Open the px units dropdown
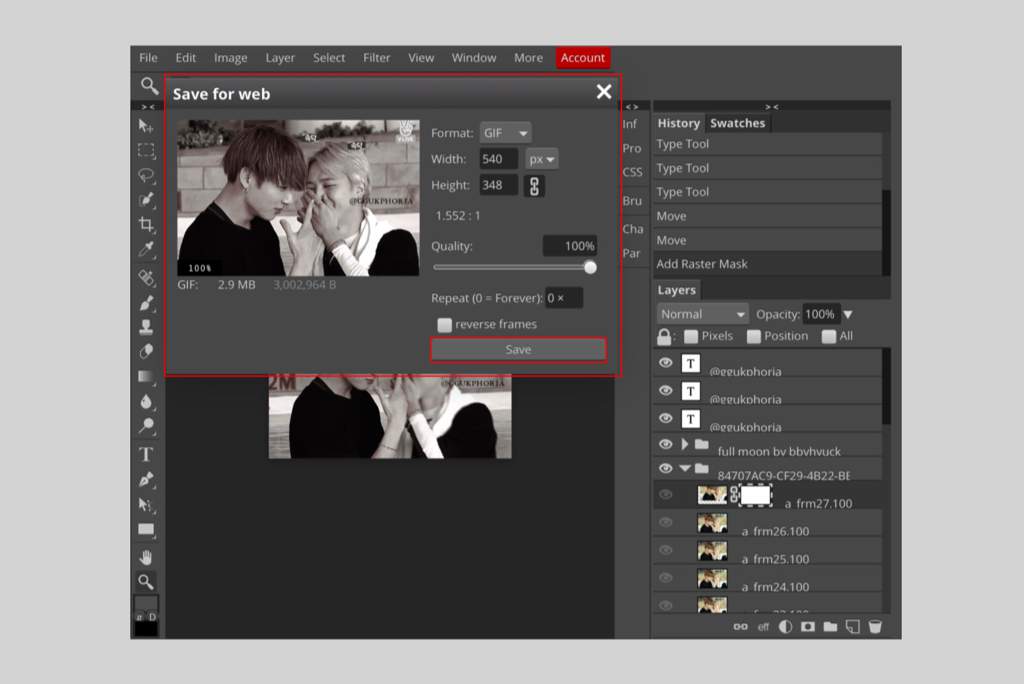Viewport: 1024px width, 684px height. [x=542, y=159]
